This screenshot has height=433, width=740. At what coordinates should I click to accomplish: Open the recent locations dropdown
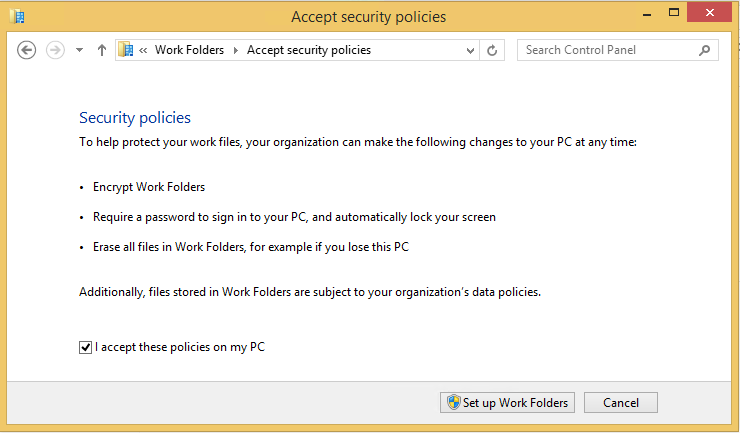[80, 50]
